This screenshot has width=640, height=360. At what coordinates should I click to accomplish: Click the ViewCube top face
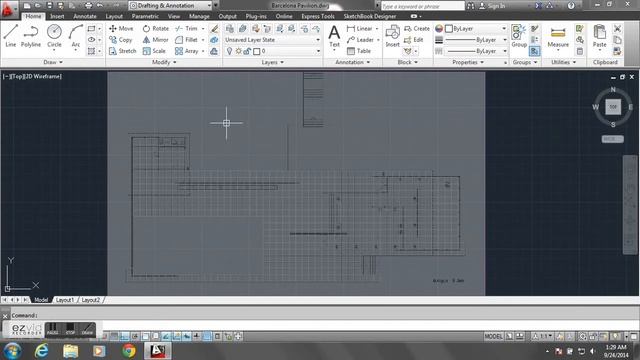click(x=613, y=107)
